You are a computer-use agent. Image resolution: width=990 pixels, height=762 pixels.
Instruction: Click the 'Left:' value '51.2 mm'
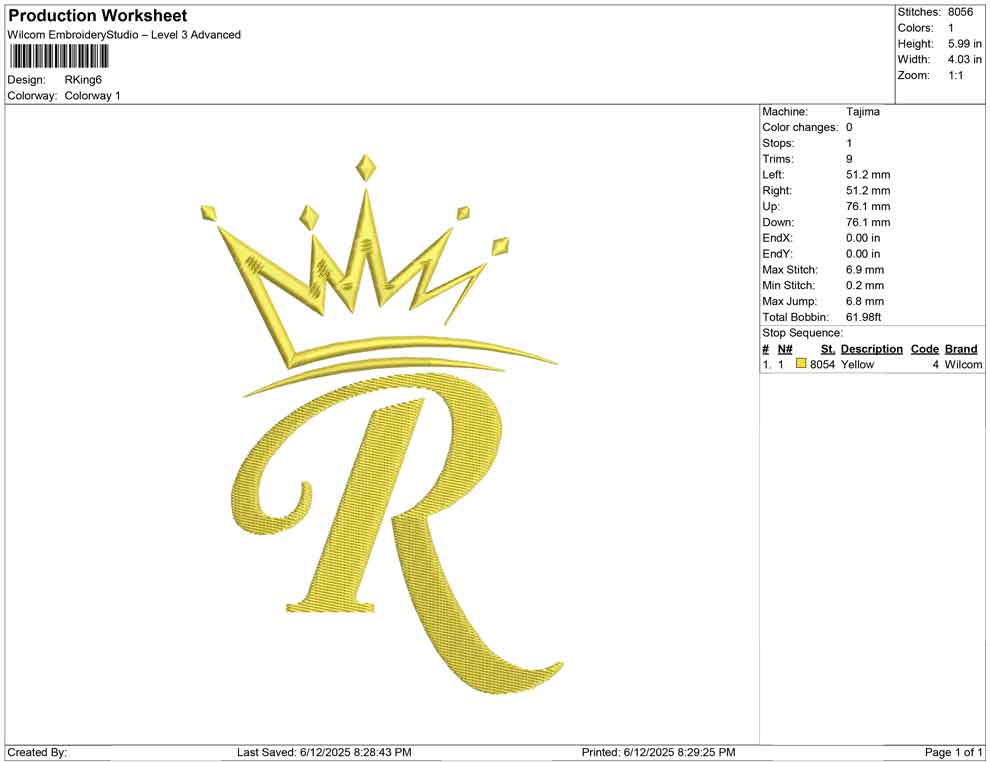point(868,174)
